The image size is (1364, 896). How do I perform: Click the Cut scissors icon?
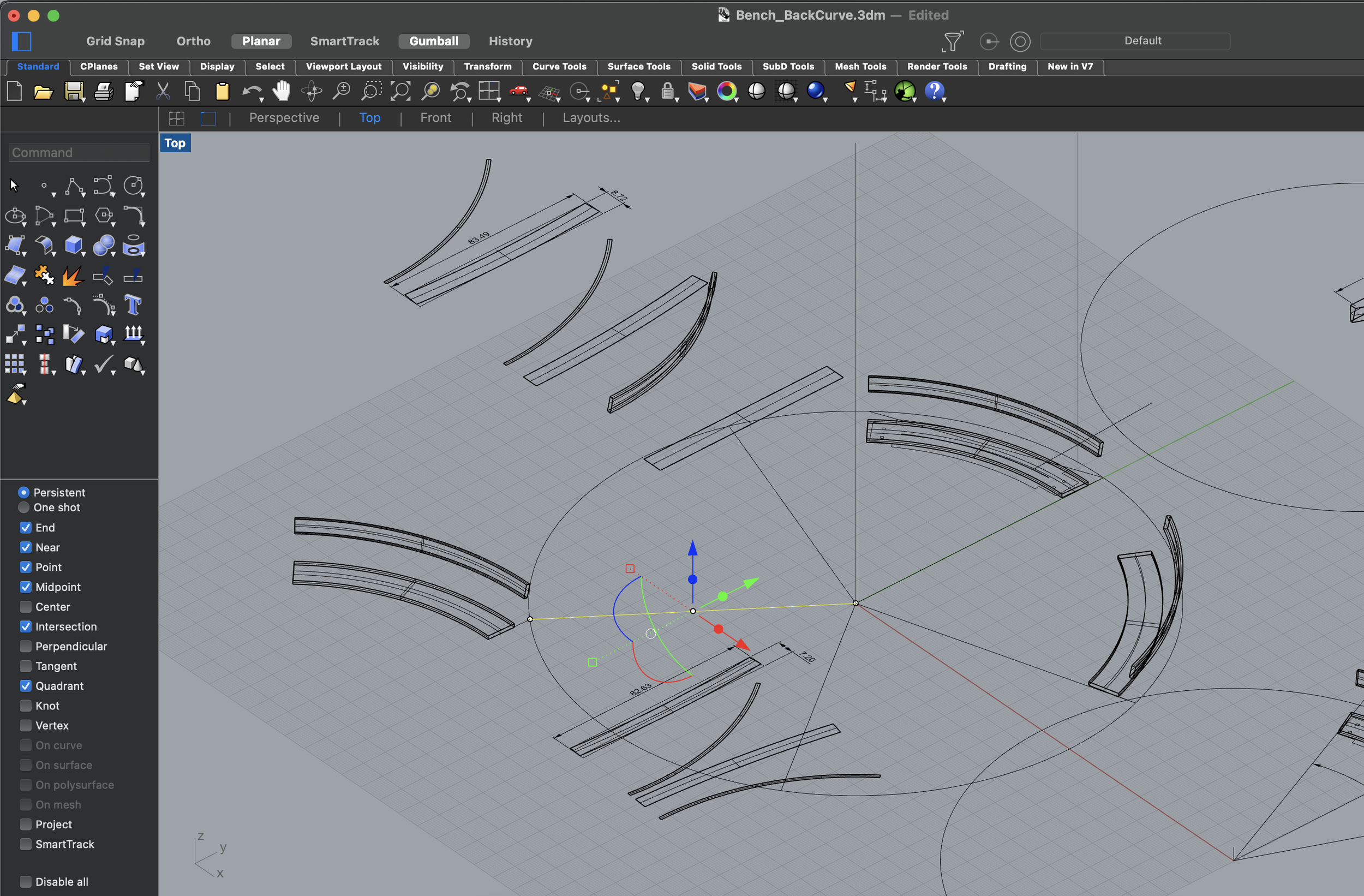point(163,91)
